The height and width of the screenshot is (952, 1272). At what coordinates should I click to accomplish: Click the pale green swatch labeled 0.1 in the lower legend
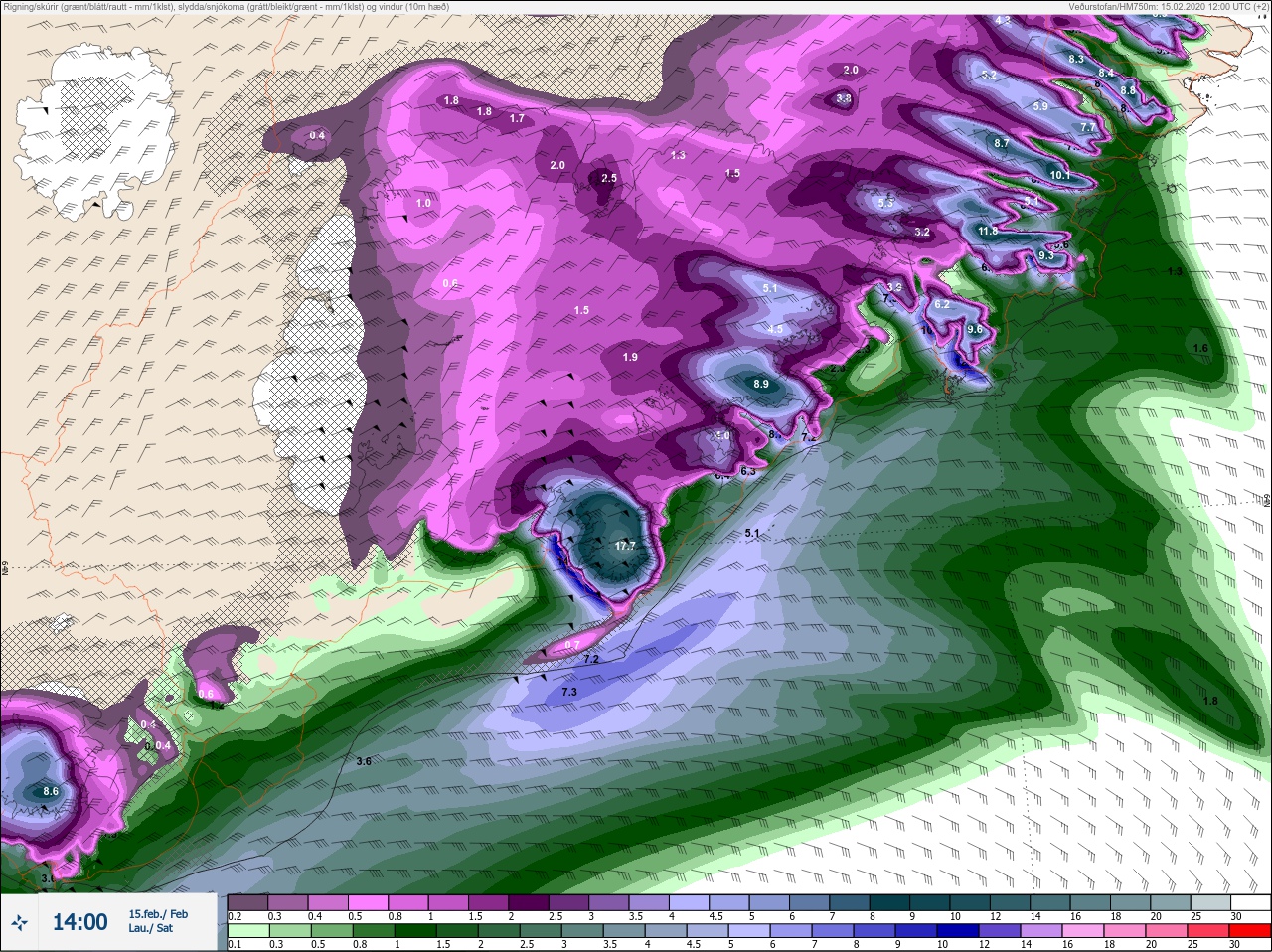click(x=247, y=931)
